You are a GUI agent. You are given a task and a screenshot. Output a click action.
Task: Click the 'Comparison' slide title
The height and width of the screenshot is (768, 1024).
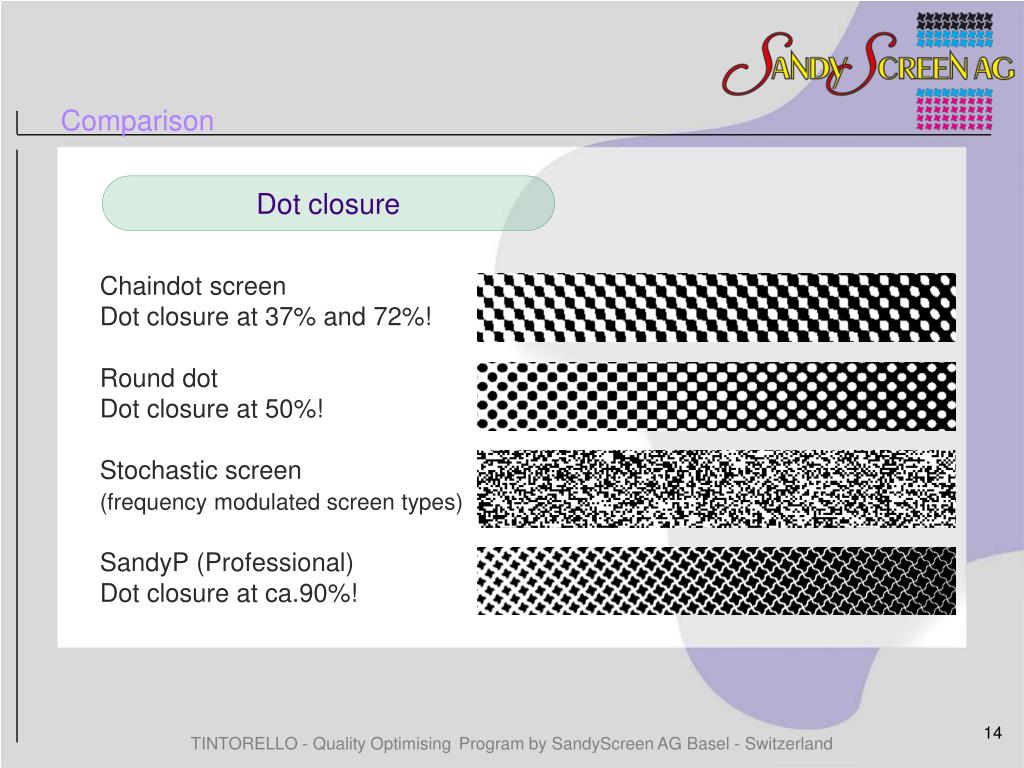[x=137, y=121]
